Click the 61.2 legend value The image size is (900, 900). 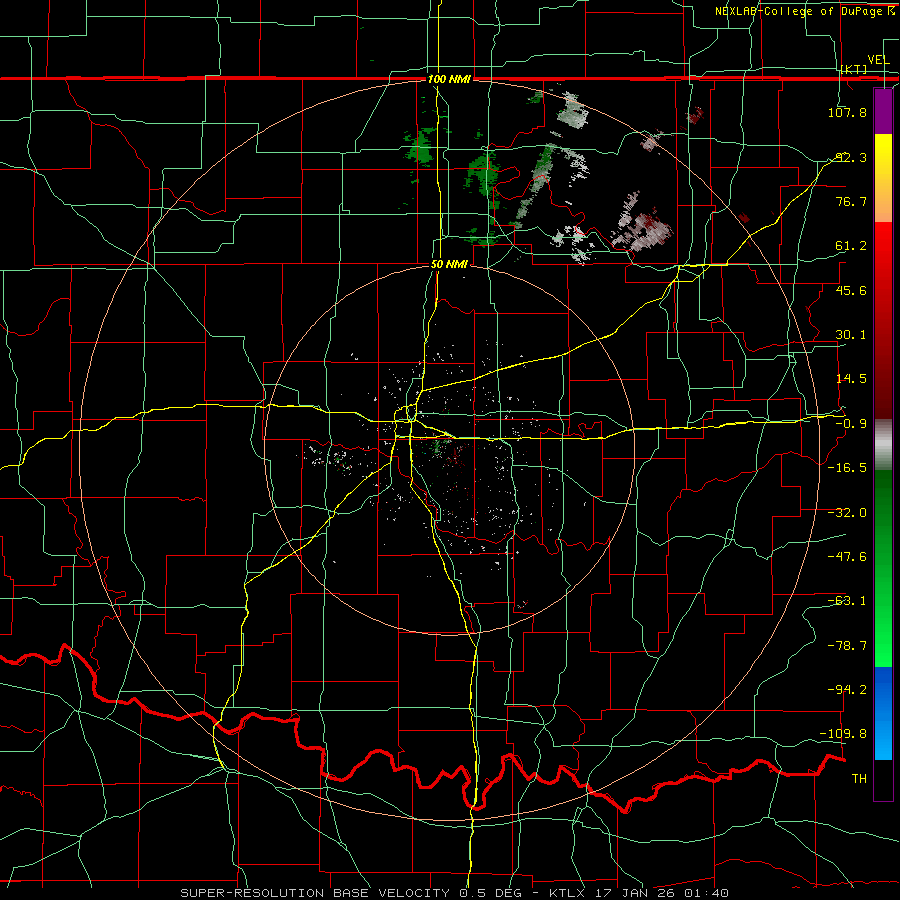[850, 246]
